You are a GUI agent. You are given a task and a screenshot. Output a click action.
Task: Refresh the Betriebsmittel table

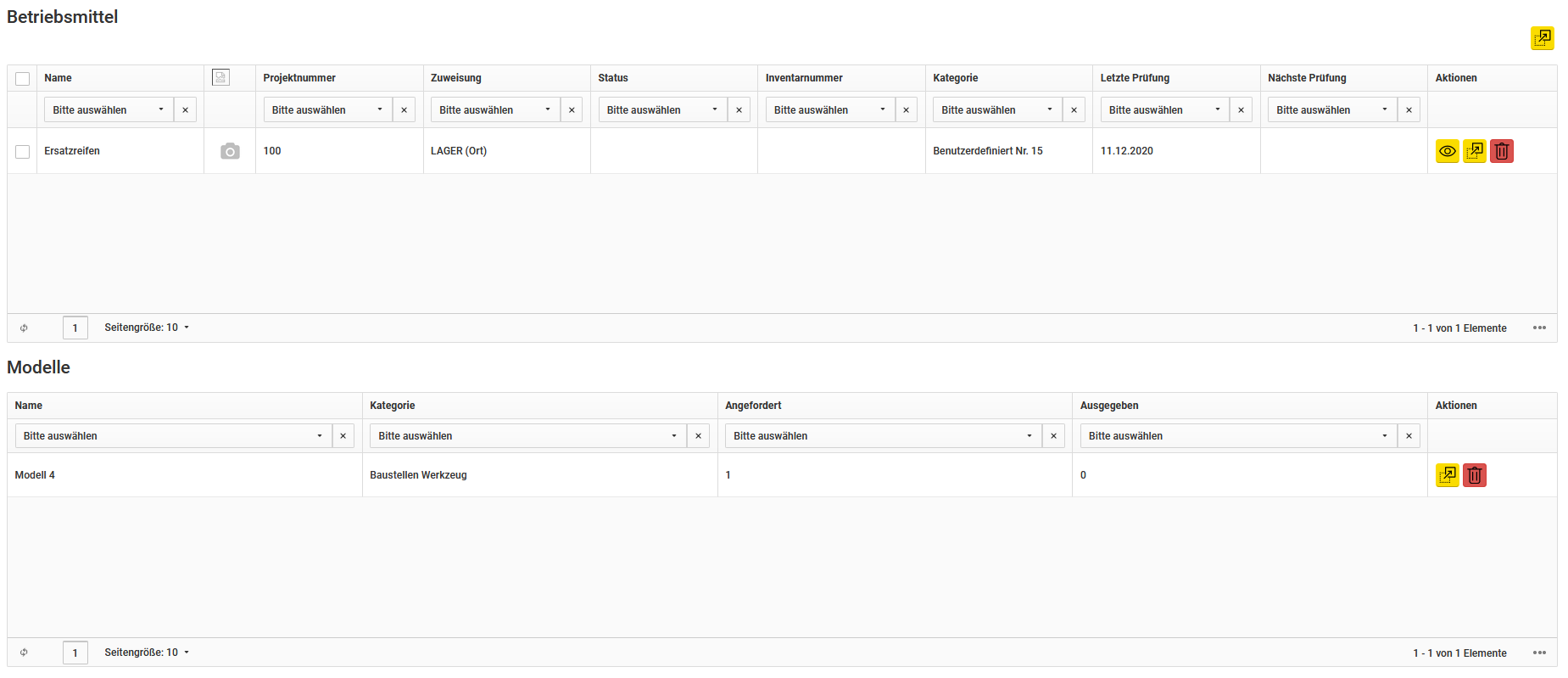coord(24,328)
